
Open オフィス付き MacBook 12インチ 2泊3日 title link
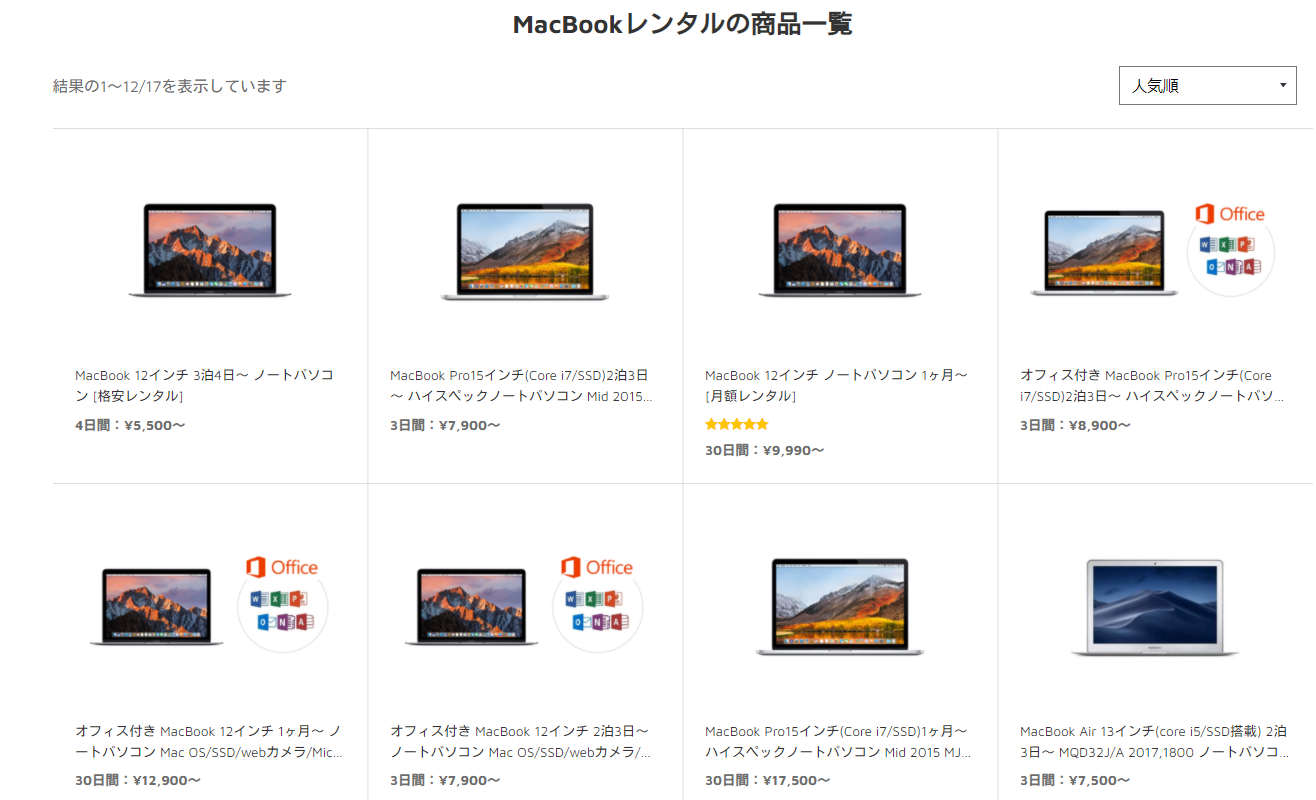coord(521,741)
